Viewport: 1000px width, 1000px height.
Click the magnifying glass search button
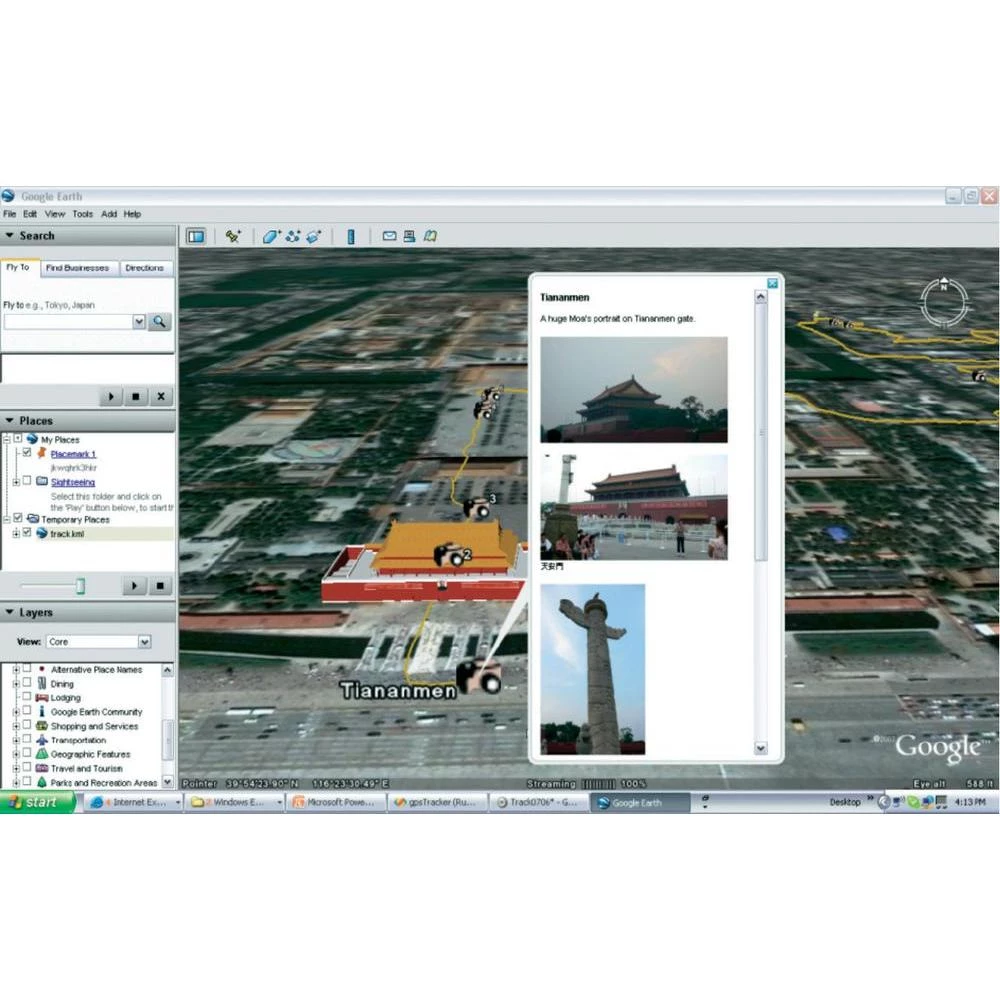[x=160, y=322]
